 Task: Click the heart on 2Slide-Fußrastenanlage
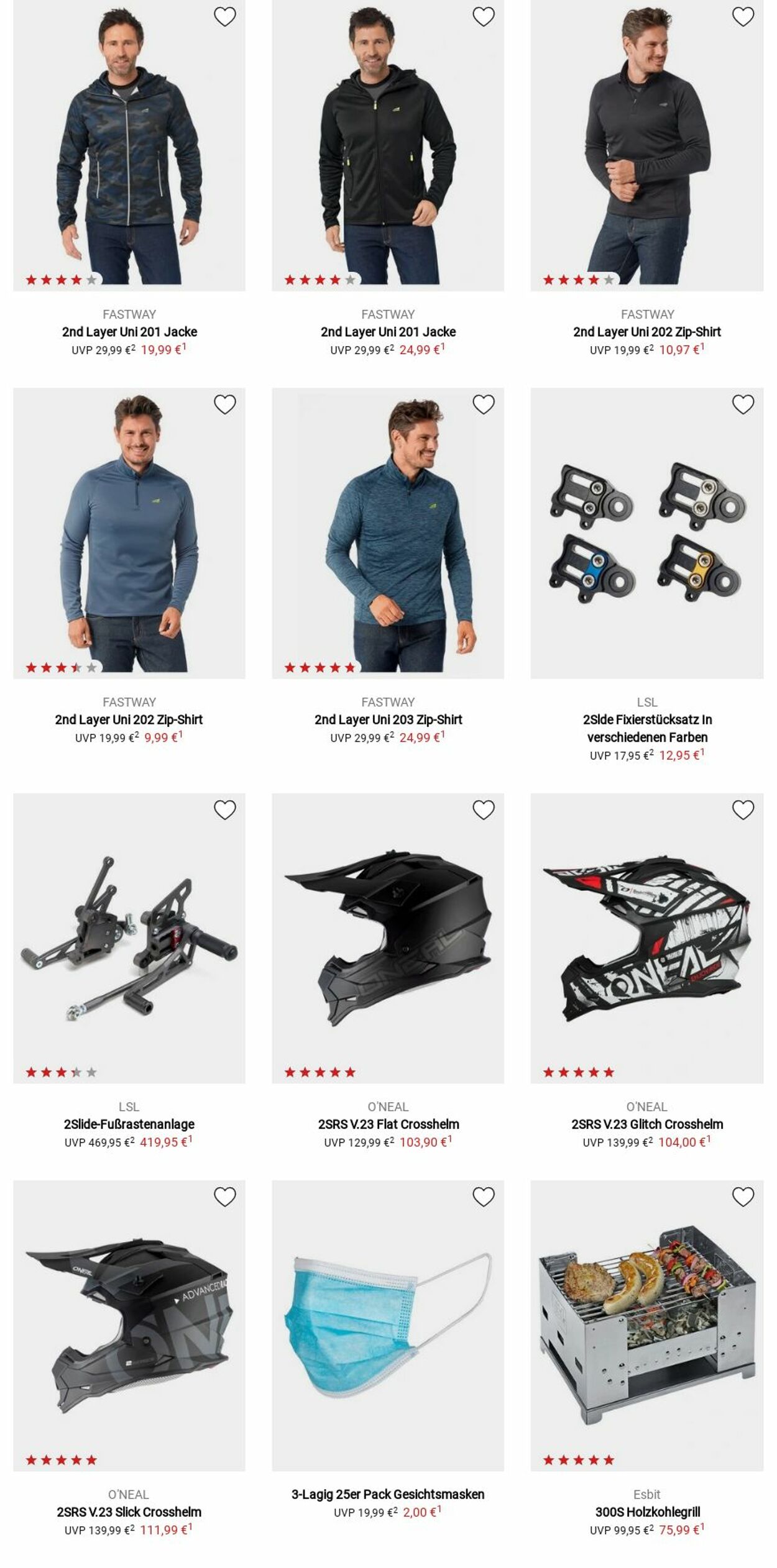(224, 809)
